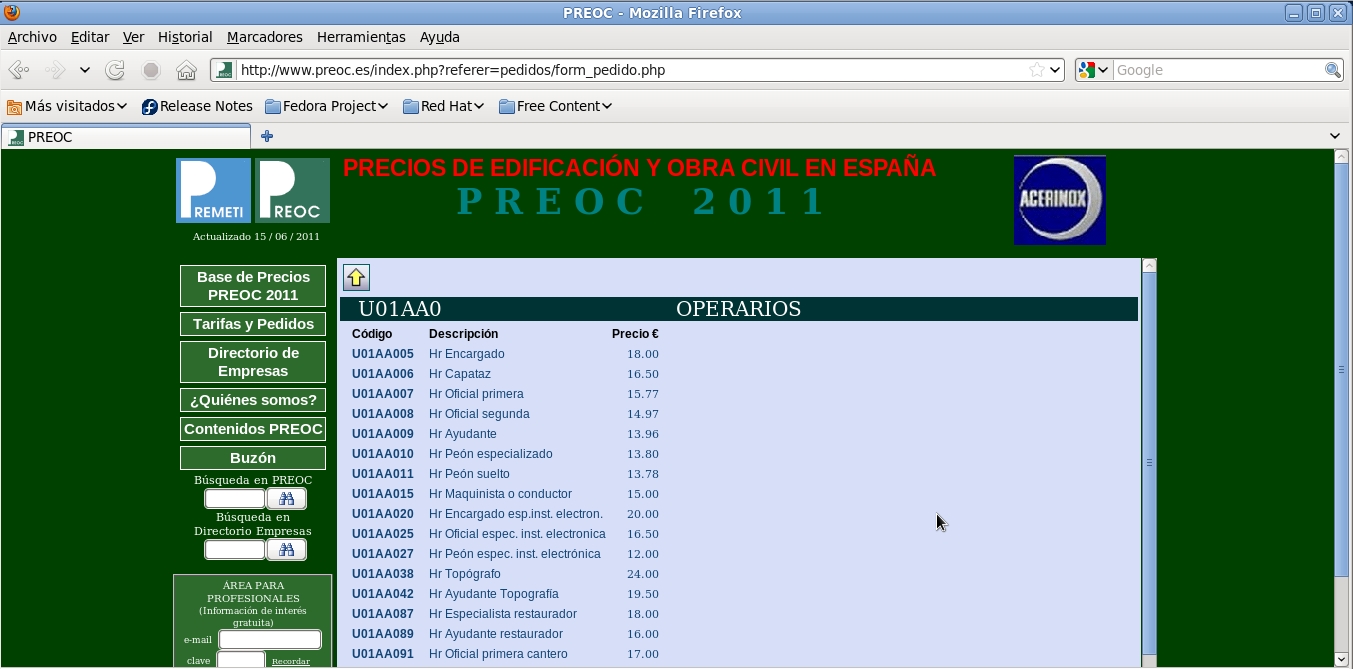
Task: Open the Herramientas menu
Action: [x=361, y=37]
